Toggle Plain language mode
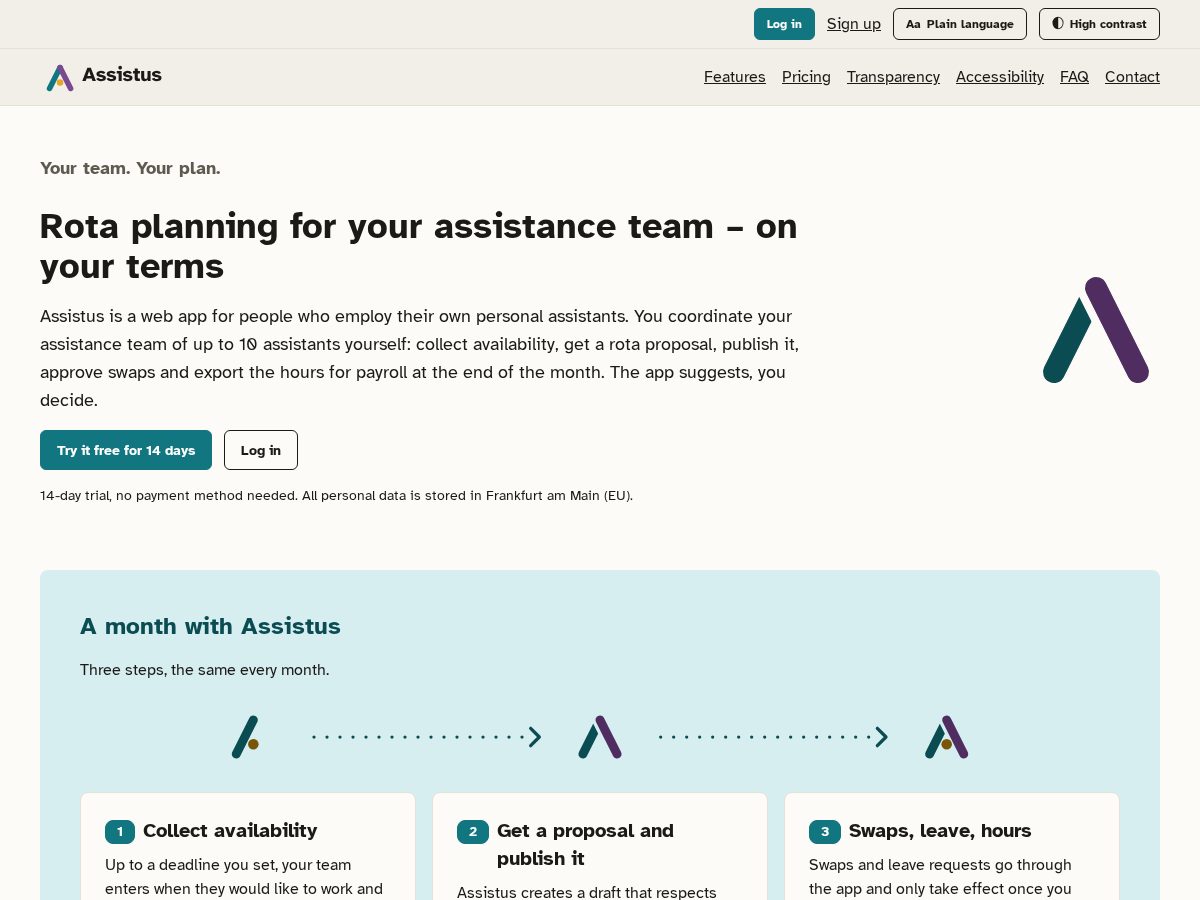This screenshot has width=1200, height=900. [960, 24]
